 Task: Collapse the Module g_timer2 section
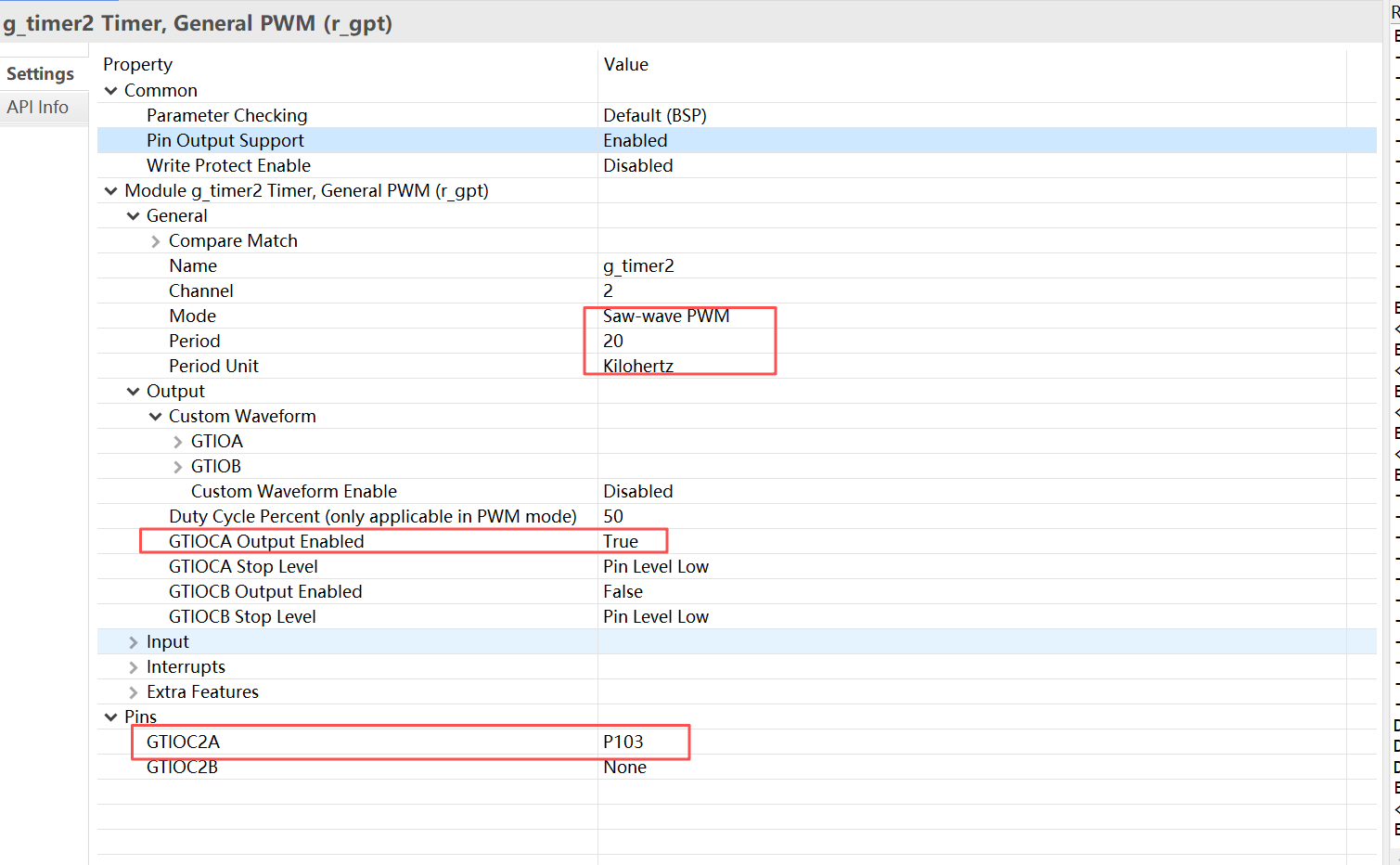[x=111, y=191]
